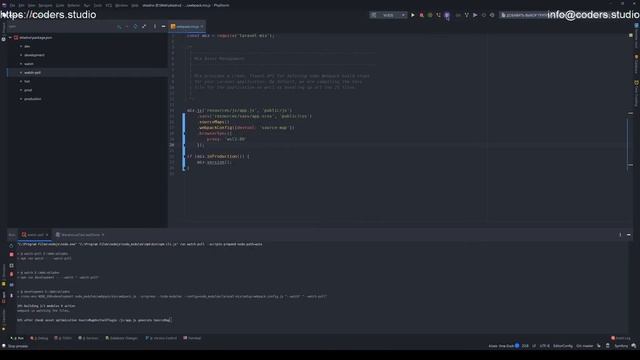Close the webpack.mix.js editor tab
Image resolution: width=640 pixels, height=360 pixels.
[x=202, y=27]
